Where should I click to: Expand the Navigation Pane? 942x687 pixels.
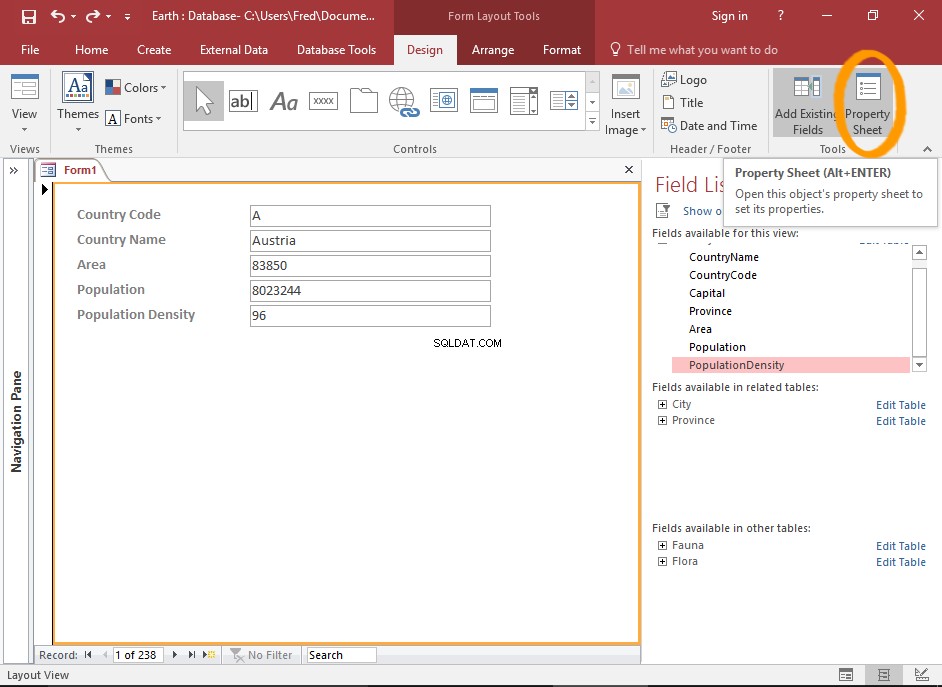14,171
